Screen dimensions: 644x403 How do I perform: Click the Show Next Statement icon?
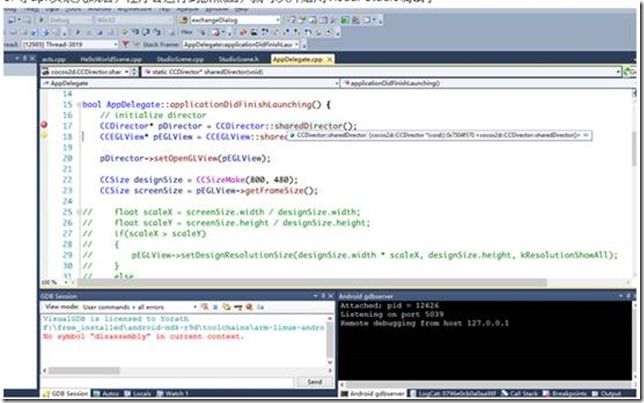124,32
